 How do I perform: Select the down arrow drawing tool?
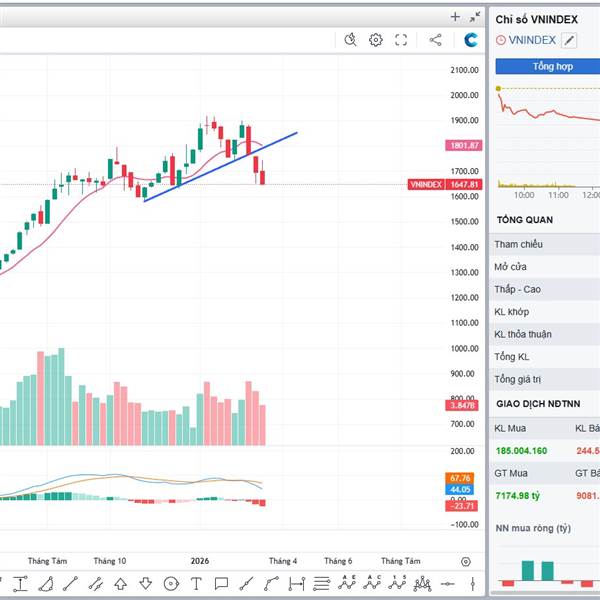click(146, 584)
